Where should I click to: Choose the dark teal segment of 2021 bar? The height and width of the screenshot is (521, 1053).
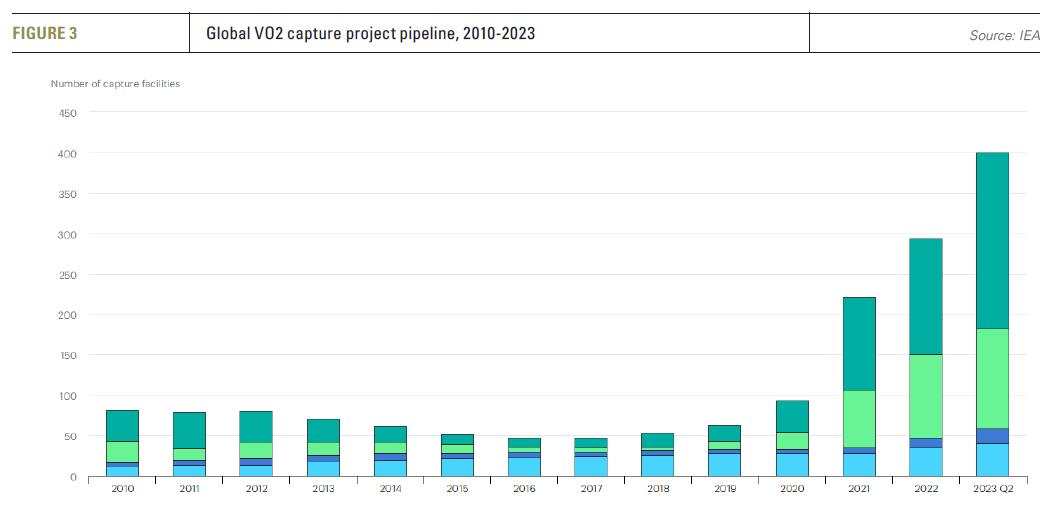coord(858,343)
